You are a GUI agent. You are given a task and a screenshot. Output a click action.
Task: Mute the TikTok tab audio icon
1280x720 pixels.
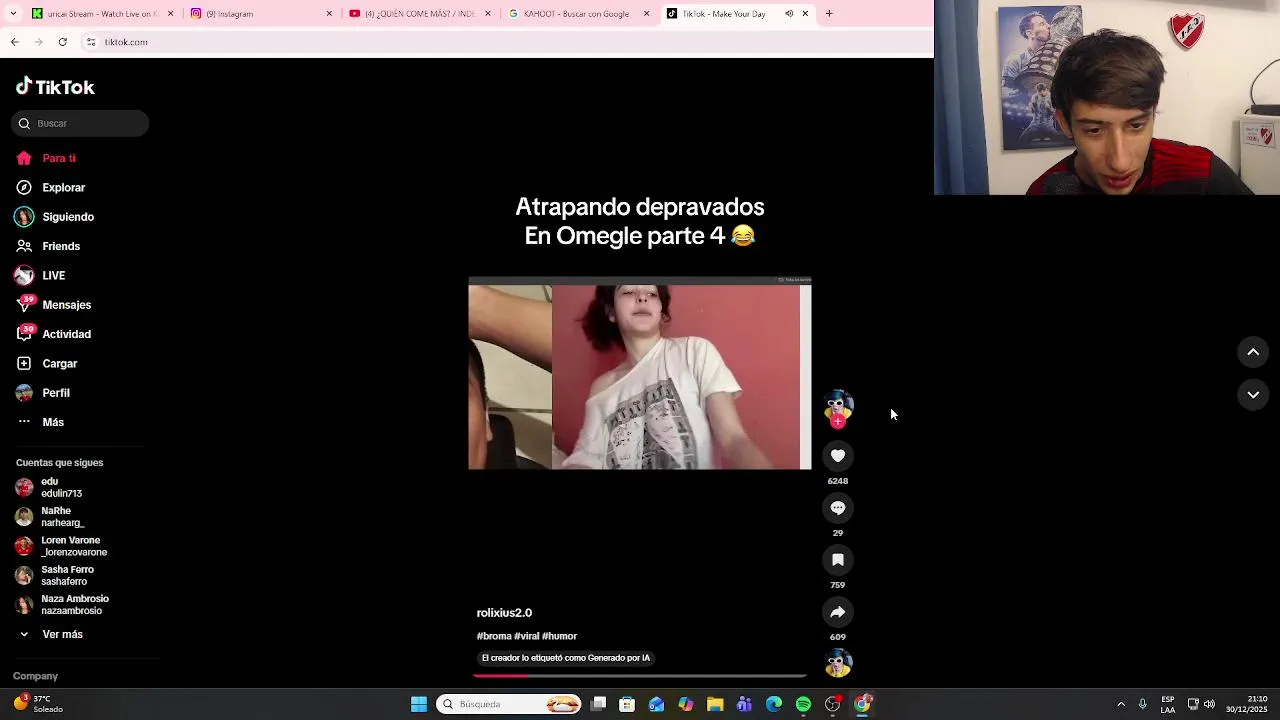coord(789,14)
